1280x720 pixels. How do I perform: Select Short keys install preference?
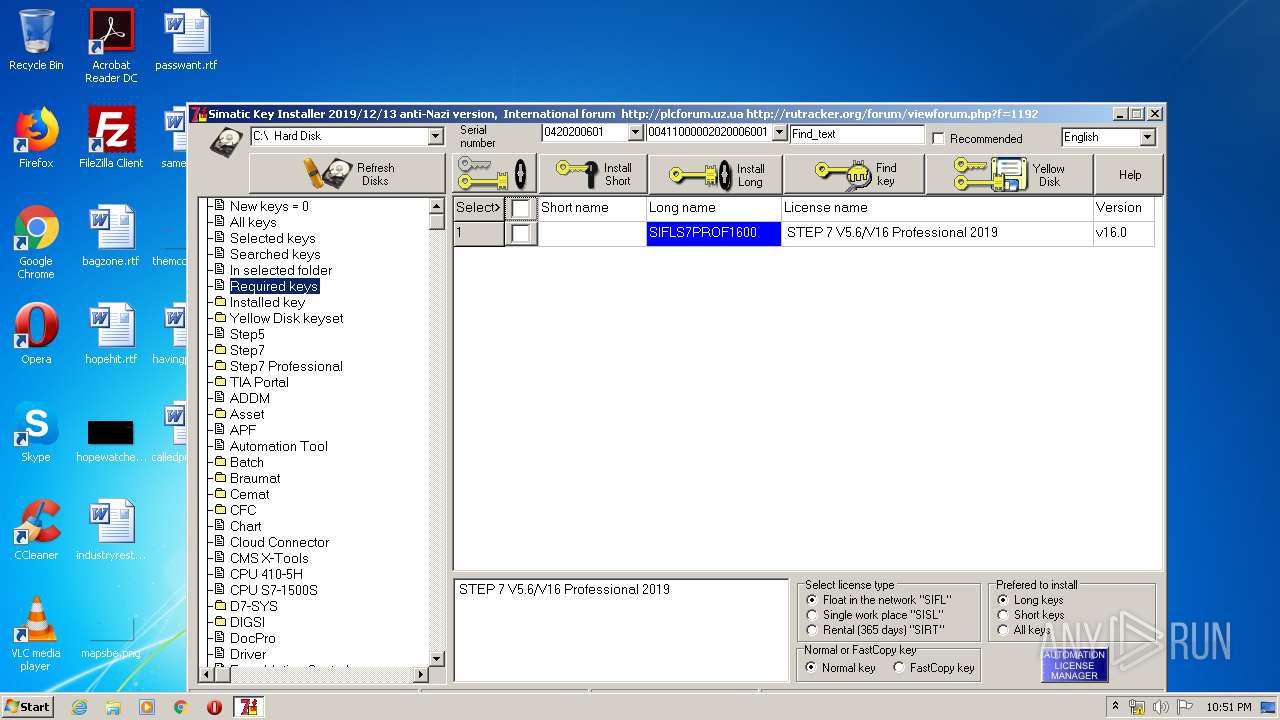[1003, 615]
